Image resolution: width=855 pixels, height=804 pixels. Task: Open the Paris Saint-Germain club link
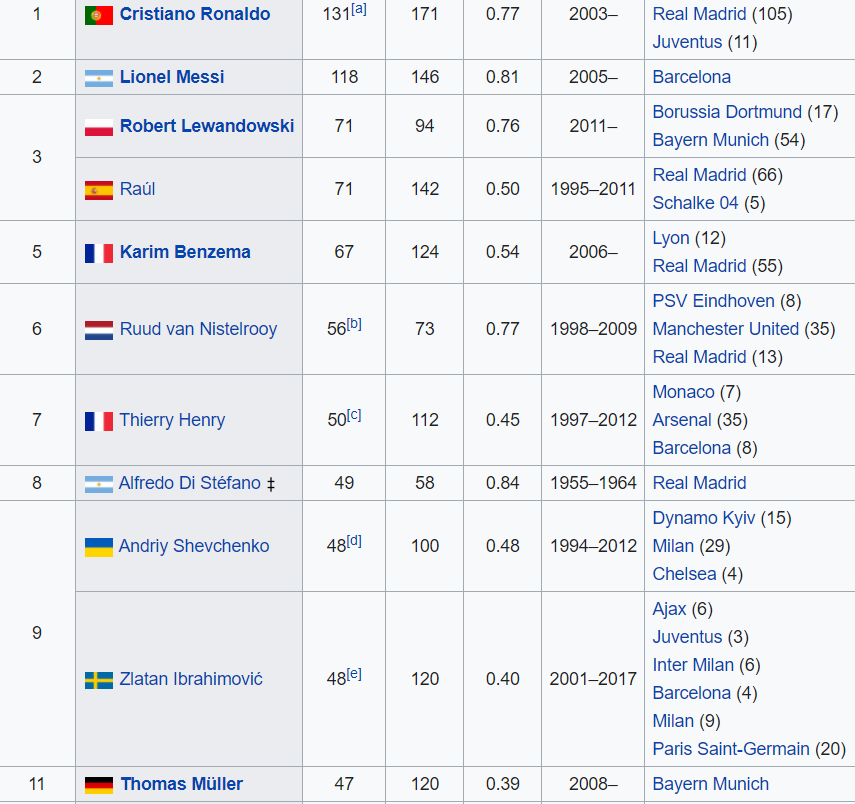click(731, 749)
